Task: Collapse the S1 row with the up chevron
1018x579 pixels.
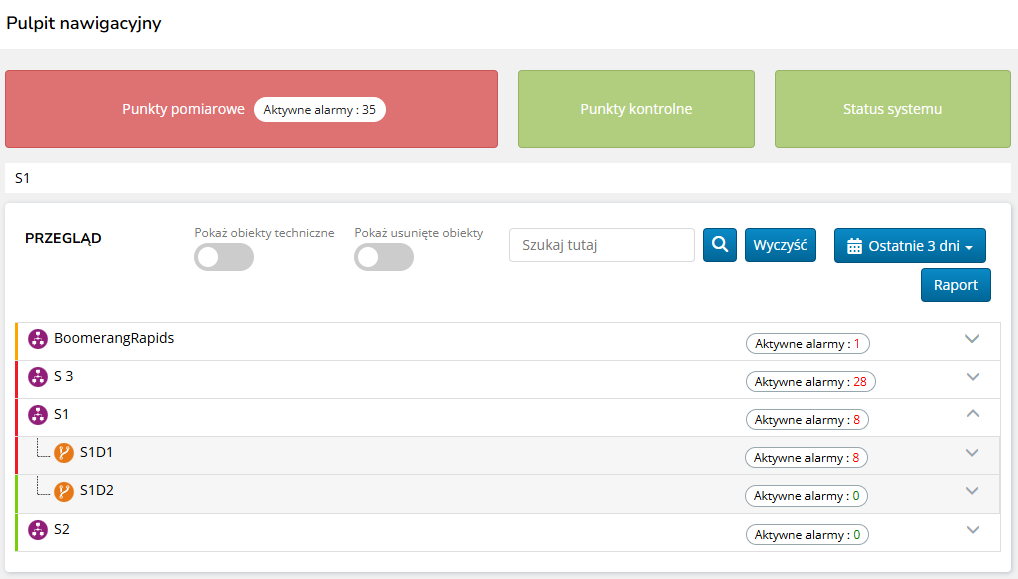Action: click(x=973, y=414)
